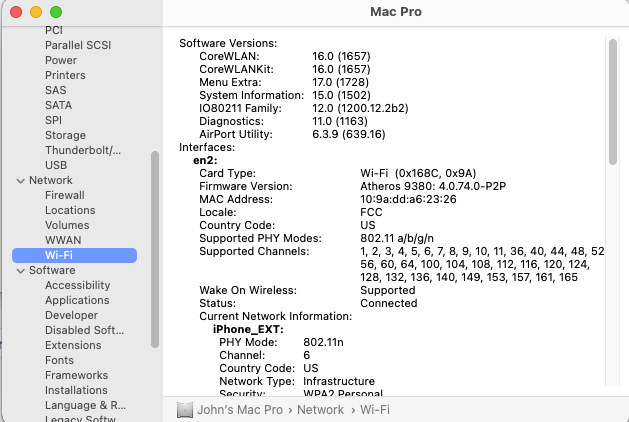This screenshot has height=422, width=629.
Task: Select Volumes under Network
Action: click(67, 225)
